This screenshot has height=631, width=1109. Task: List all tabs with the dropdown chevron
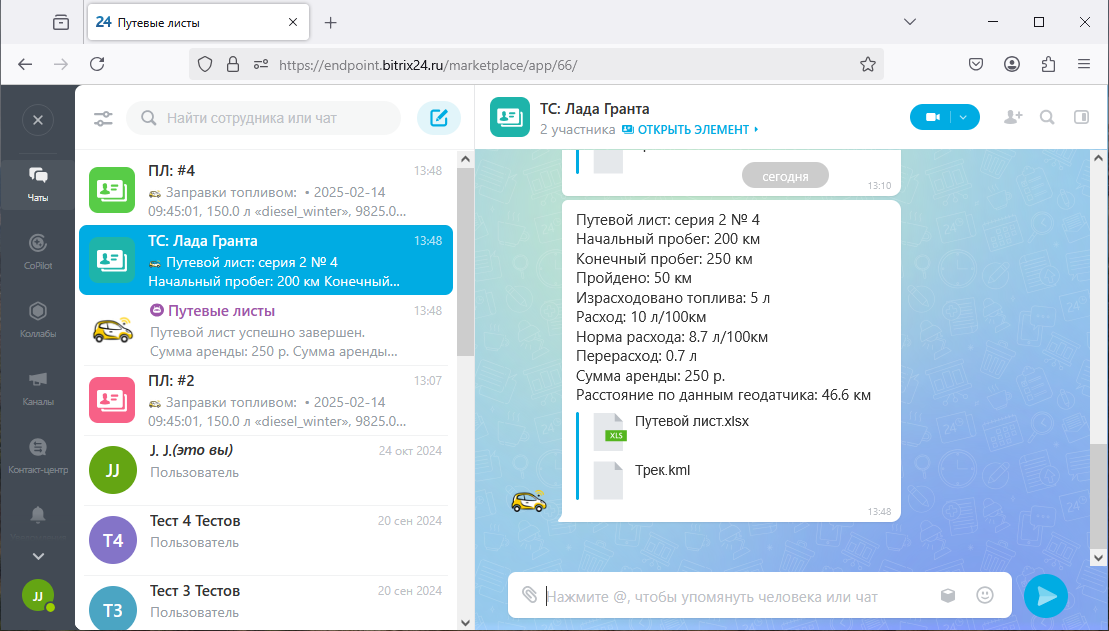click(x=910, y=22)
